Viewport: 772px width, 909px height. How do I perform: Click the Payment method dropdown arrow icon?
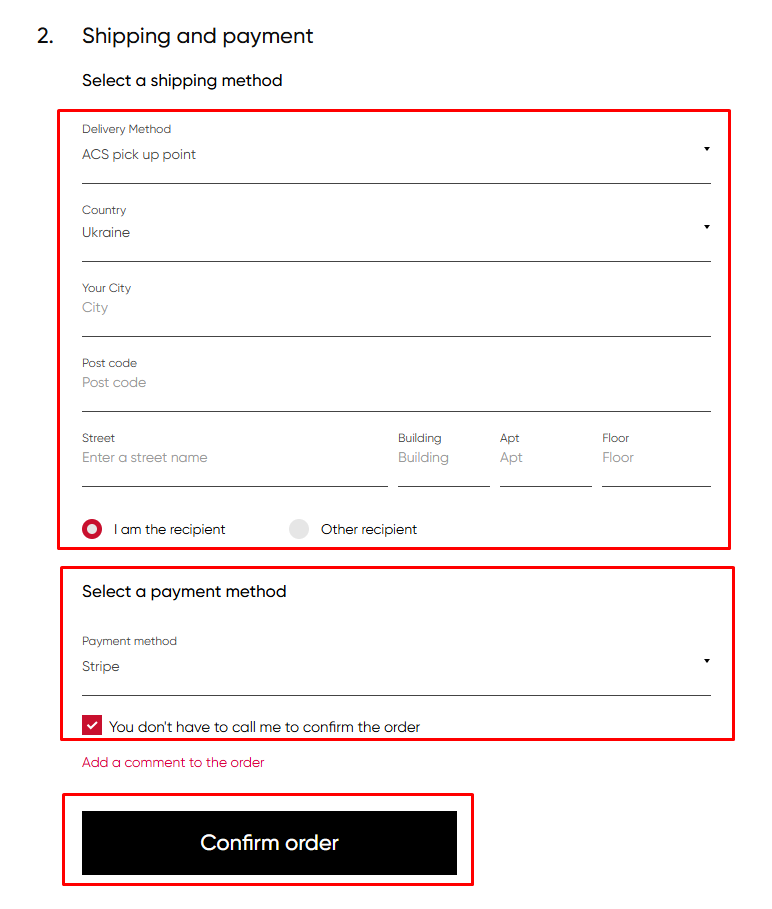click(706, 661)
